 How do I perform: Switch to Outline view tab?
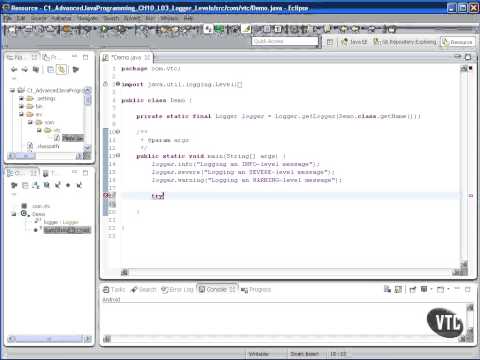22,173
